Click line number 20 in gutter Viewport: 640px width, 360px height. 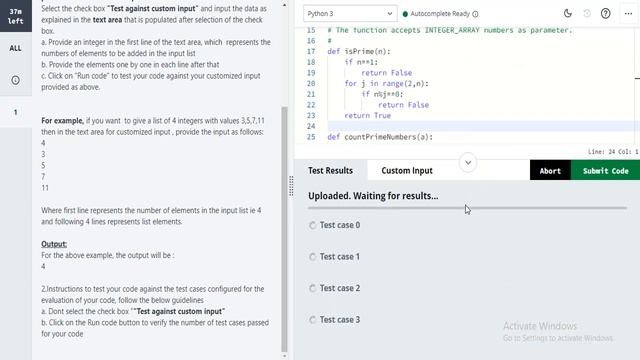[311, 83]
